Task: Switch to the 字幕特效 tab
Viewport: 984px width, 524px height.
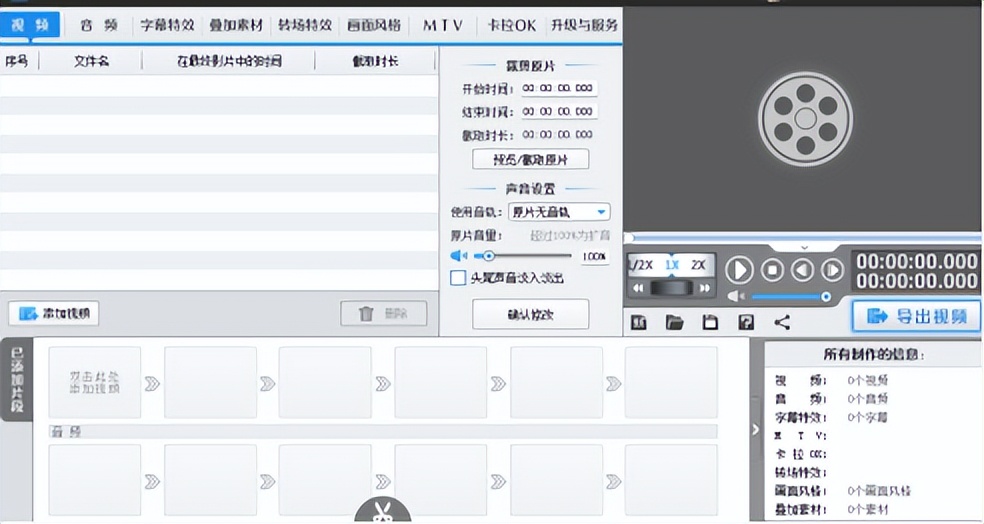Action: pos(167,25)
